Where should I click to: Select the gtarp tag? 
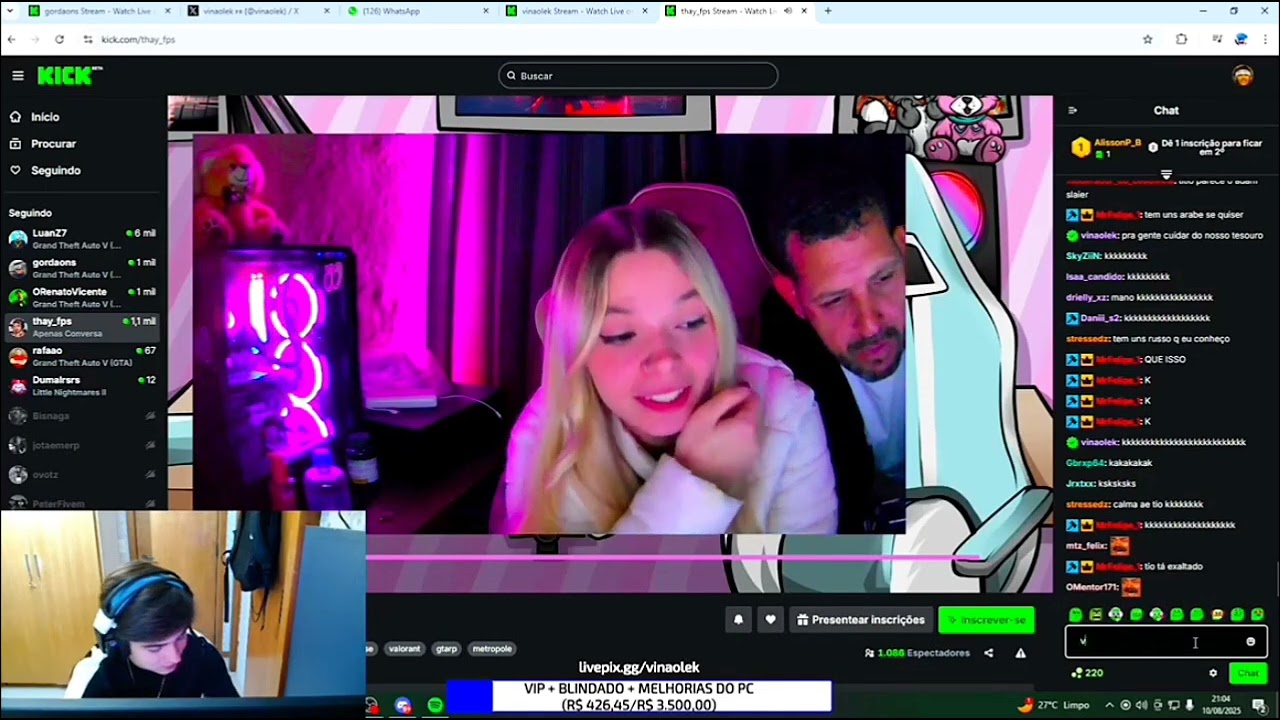click(447, 649)
